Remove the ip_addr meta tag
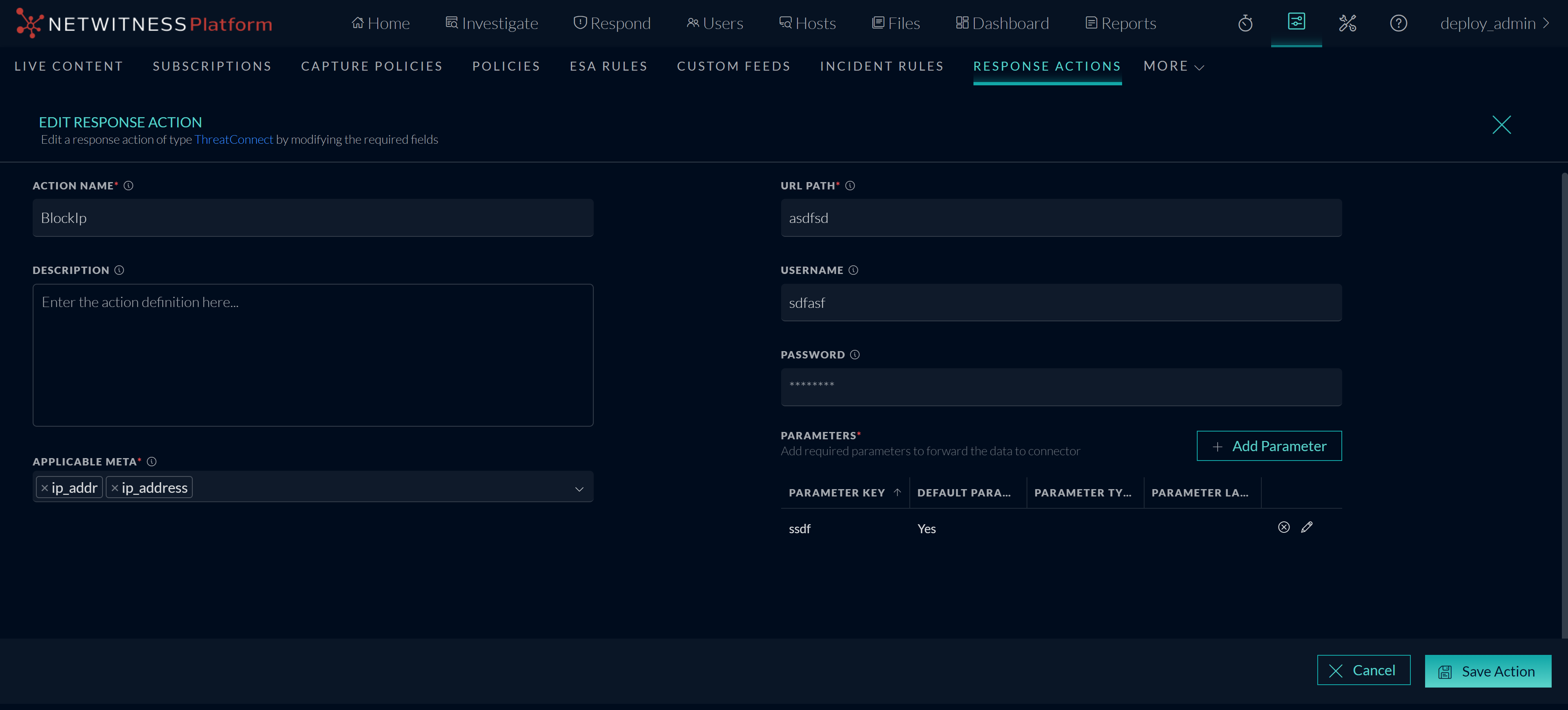This screenshot has width=1568, height=710. coord(45,488)
